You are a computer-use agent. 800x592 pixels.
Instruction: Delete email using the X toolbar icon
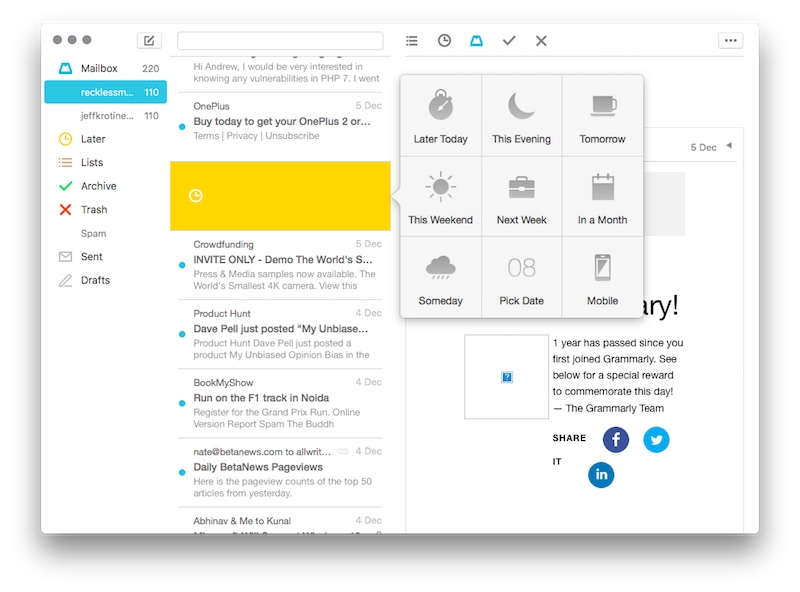(x=540, y=40)
